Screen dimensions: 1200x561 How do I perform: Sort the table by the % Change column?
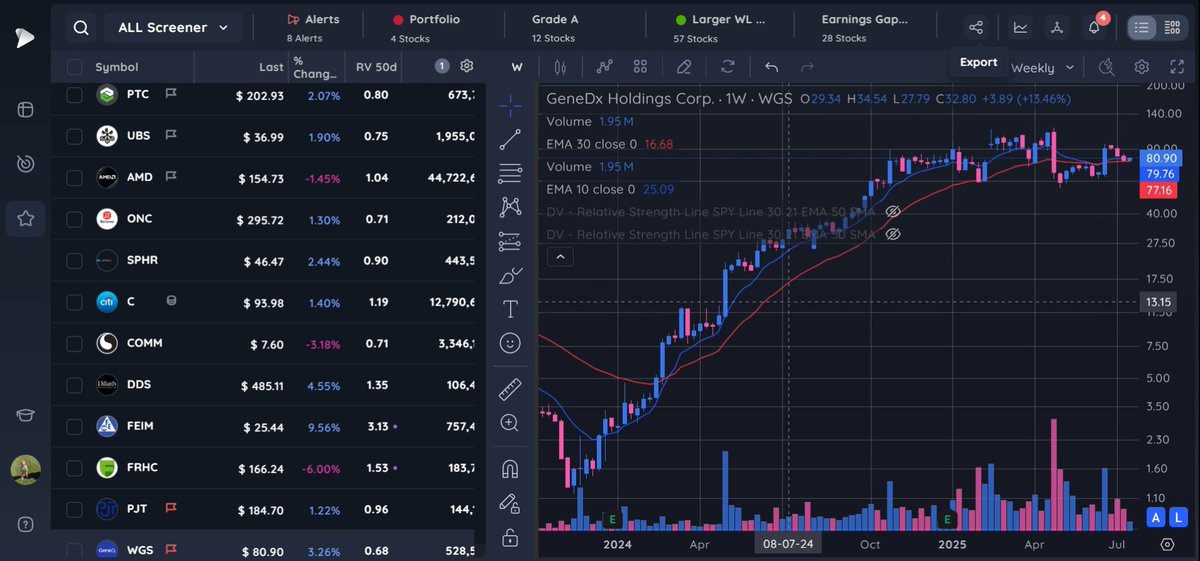tap(315, 67)
